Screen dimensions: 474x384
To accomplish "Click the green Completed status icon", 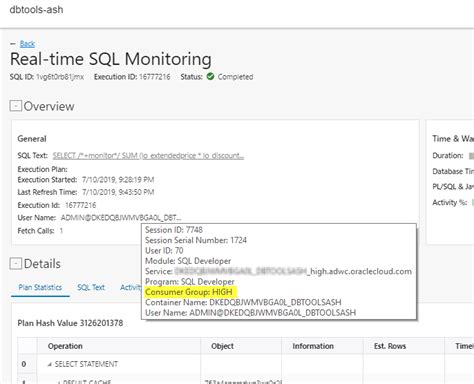I will (x=210, y=76).
